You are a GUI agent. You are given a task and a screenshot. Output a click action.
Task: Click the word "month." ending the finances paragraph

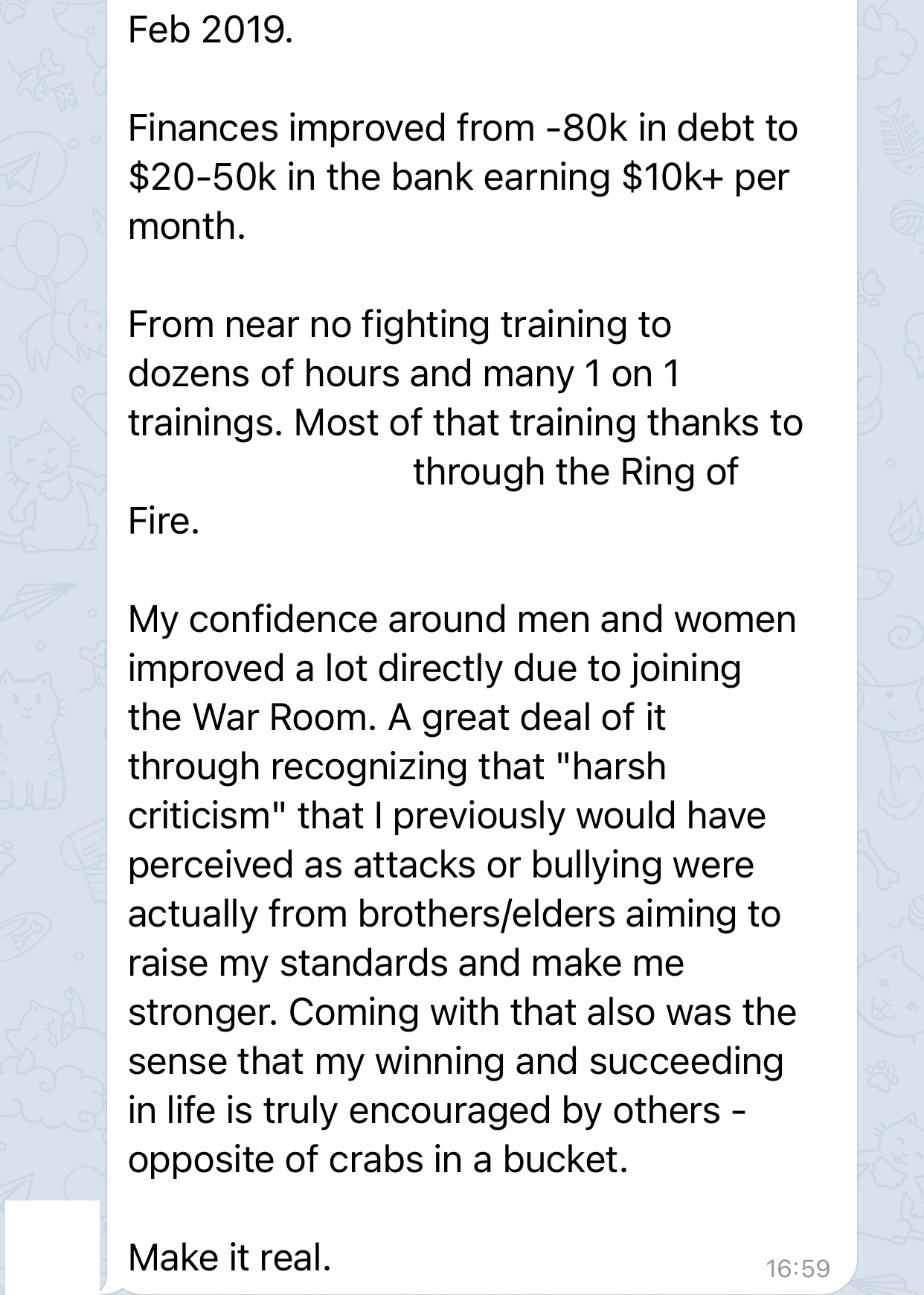187,226
